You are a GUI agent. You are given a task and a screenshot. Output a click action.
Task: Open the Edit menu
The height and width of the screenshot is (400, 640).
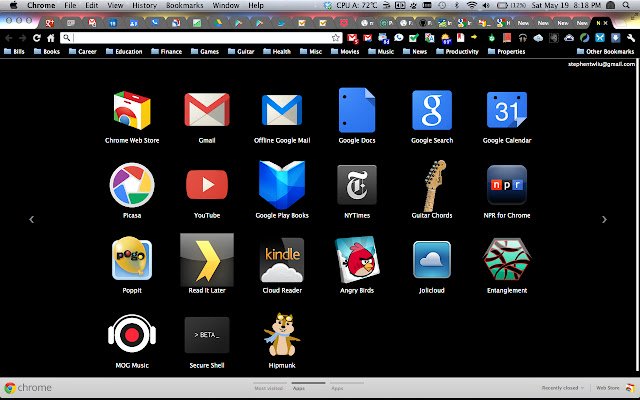click(x=91, y=5)
